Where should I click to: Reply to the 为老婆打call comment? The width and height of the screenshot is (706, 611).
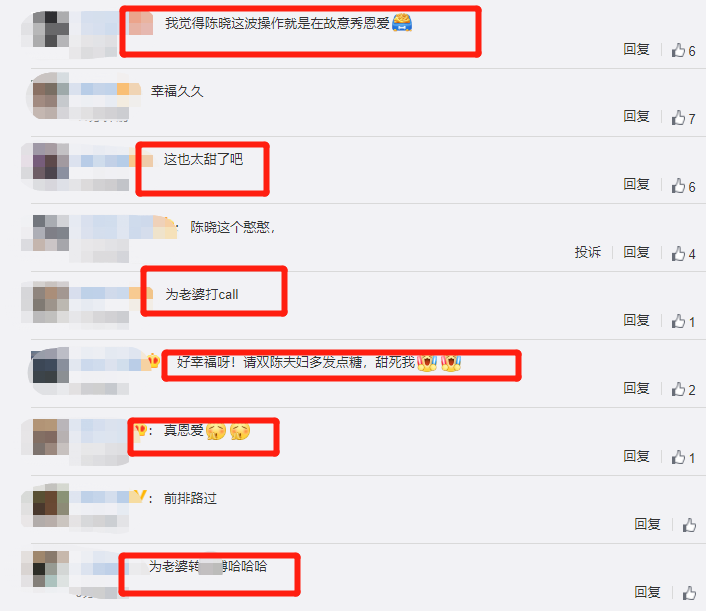coord(636,321)
